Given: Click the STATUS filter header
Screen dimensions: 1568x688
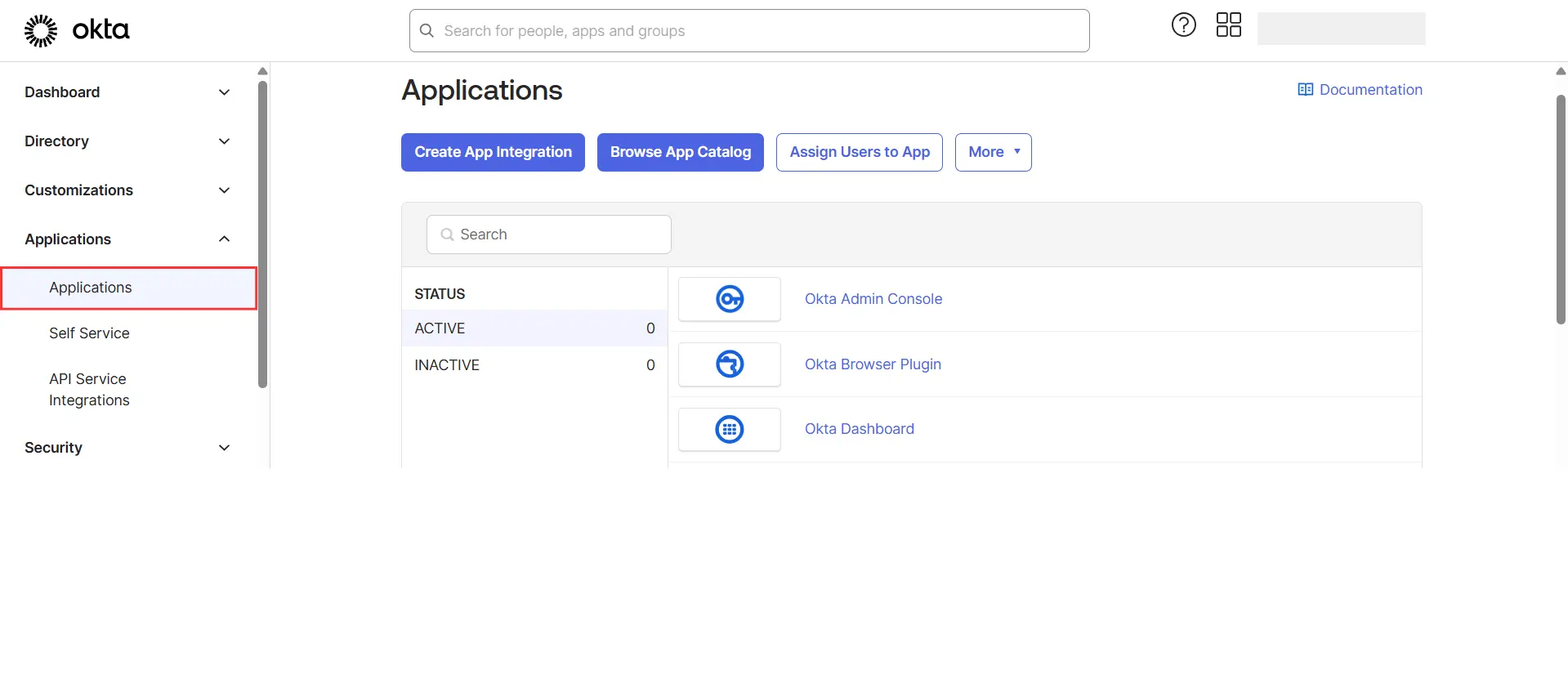Looking at the screenshot, I should [x=440, y=294].
